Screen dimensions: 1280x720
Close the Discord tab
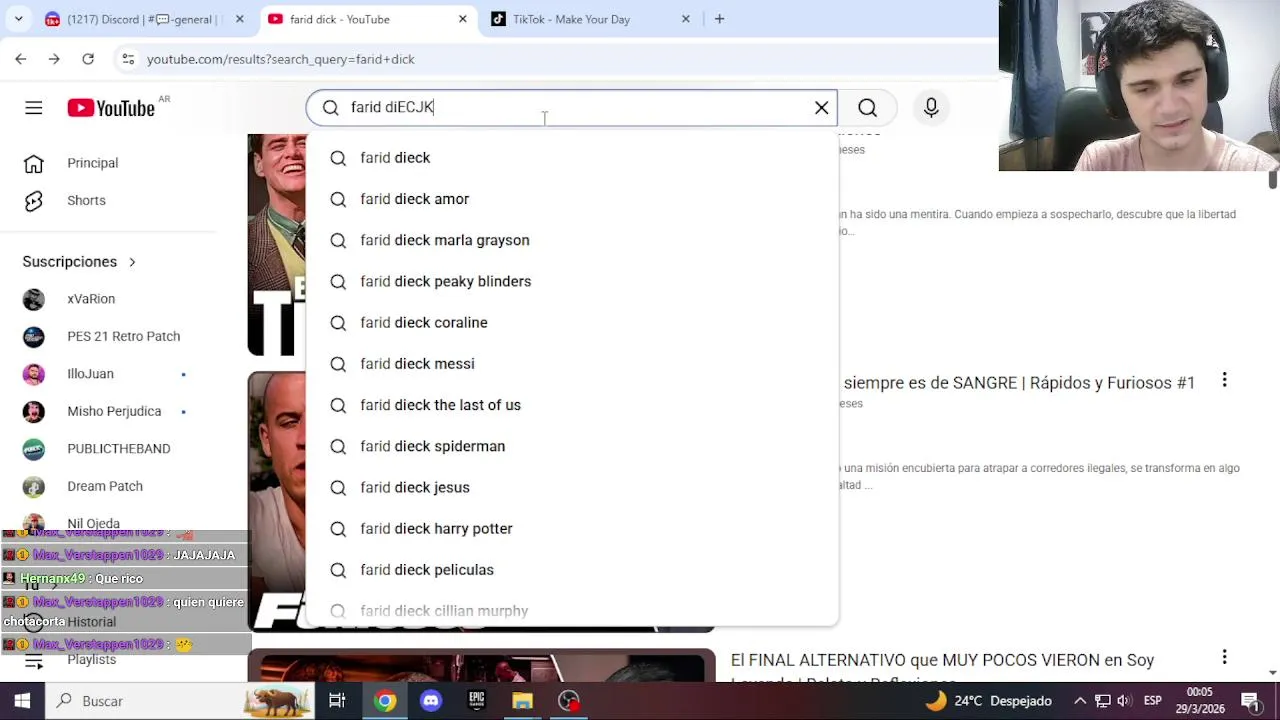[x=239, y=19]
